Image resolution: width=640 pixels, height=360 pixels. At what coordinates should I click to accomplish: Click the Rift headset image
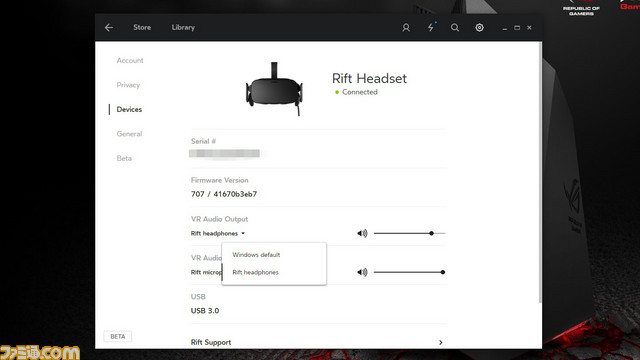(x=274, y=89)
